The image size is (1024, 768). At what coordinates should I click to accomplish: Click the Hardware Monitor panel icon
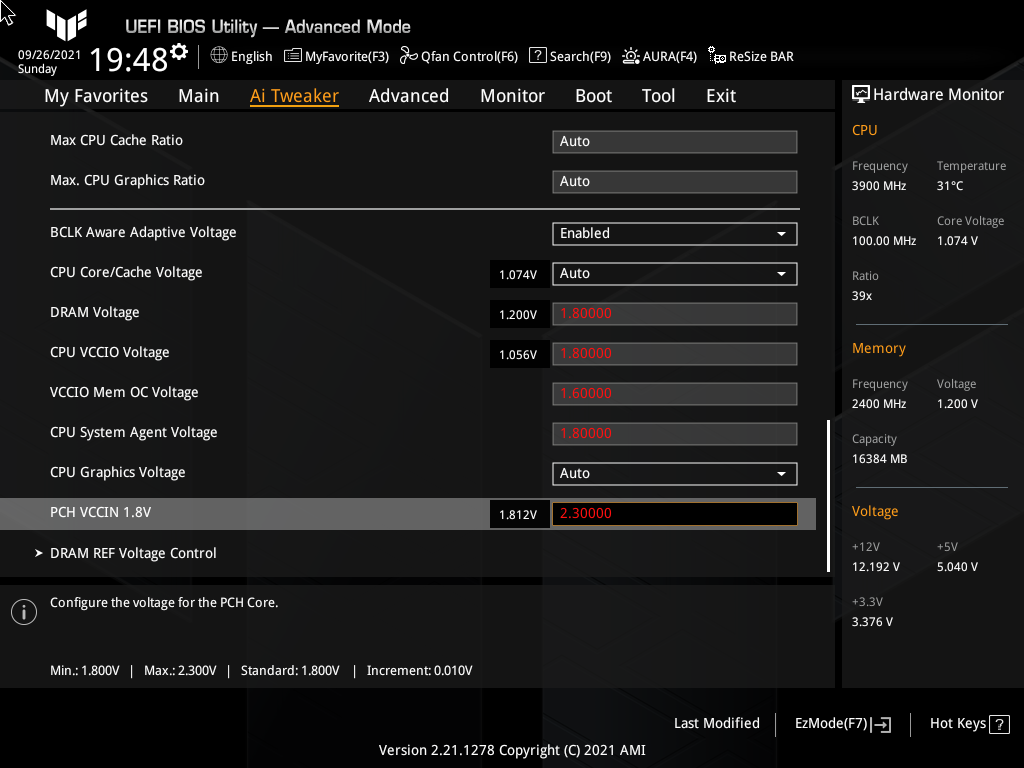pyautogui.click(x=861, y=93)
